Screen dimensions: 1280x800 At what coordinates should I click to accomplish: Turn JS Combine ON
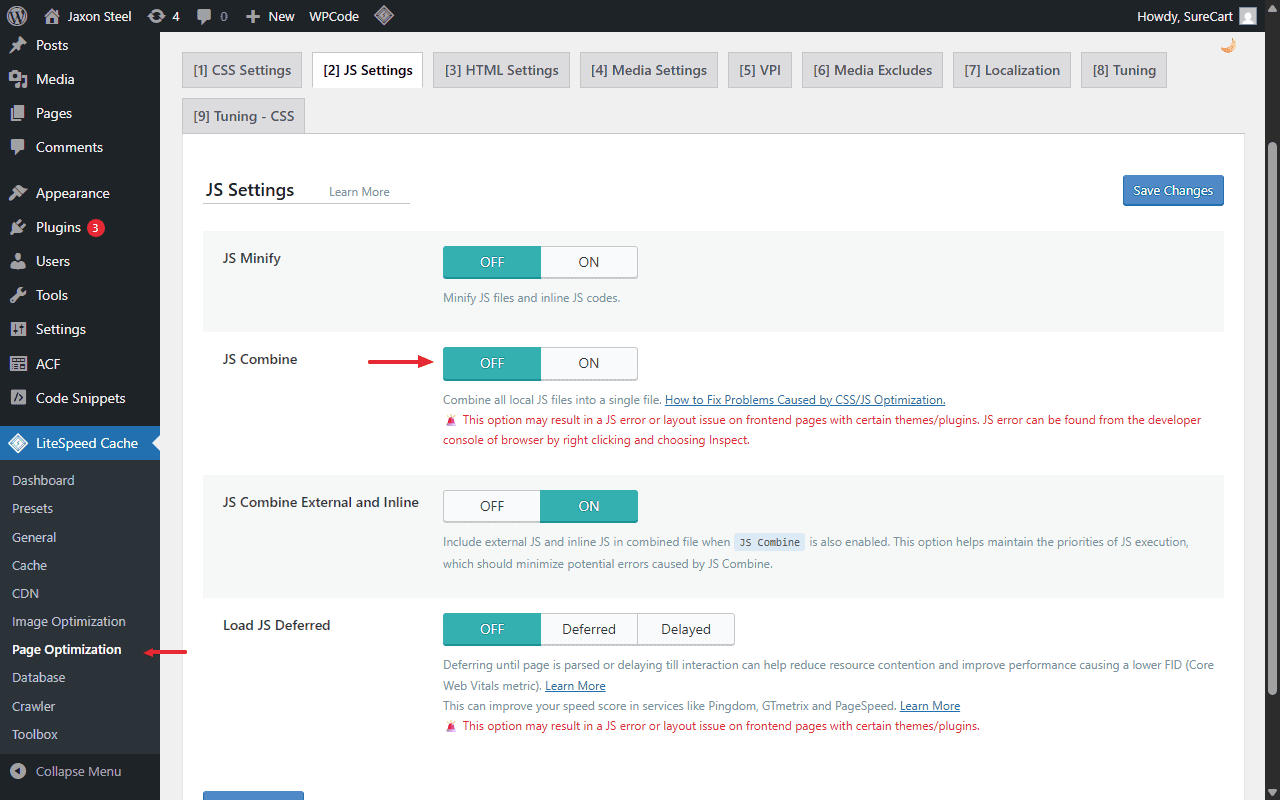(589, 363)
